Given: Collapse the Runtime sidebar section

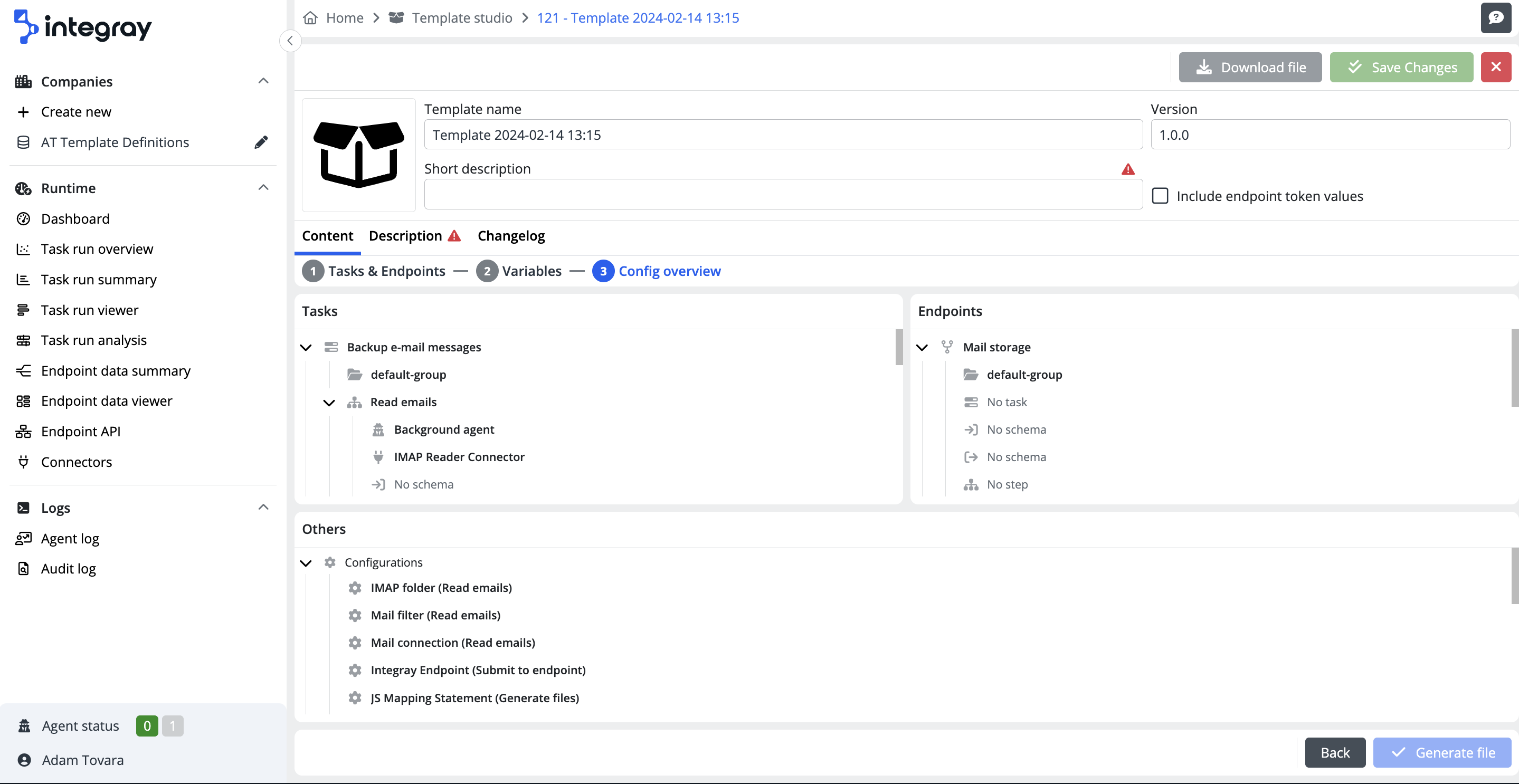Looking at the screenshot, I should (x=263, y=187).
